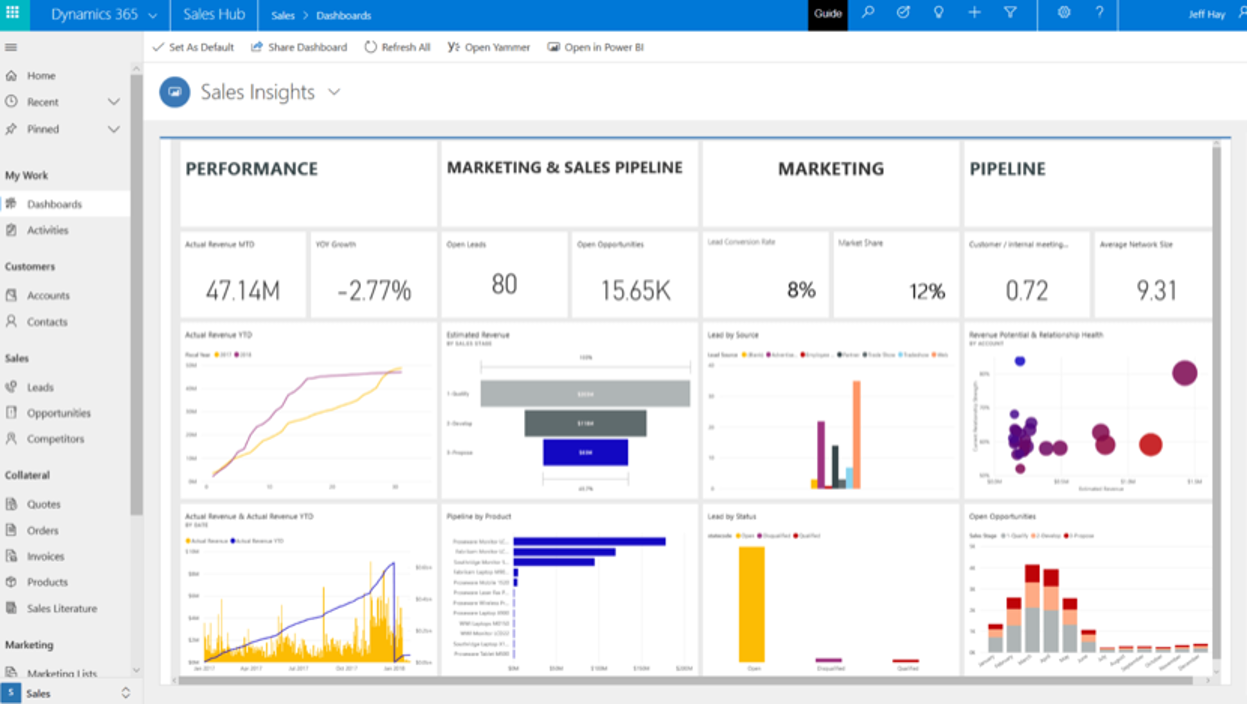Click the Invoices icon in sidebar
This screenshot has width=1247, height=704.
click(11, 557)
